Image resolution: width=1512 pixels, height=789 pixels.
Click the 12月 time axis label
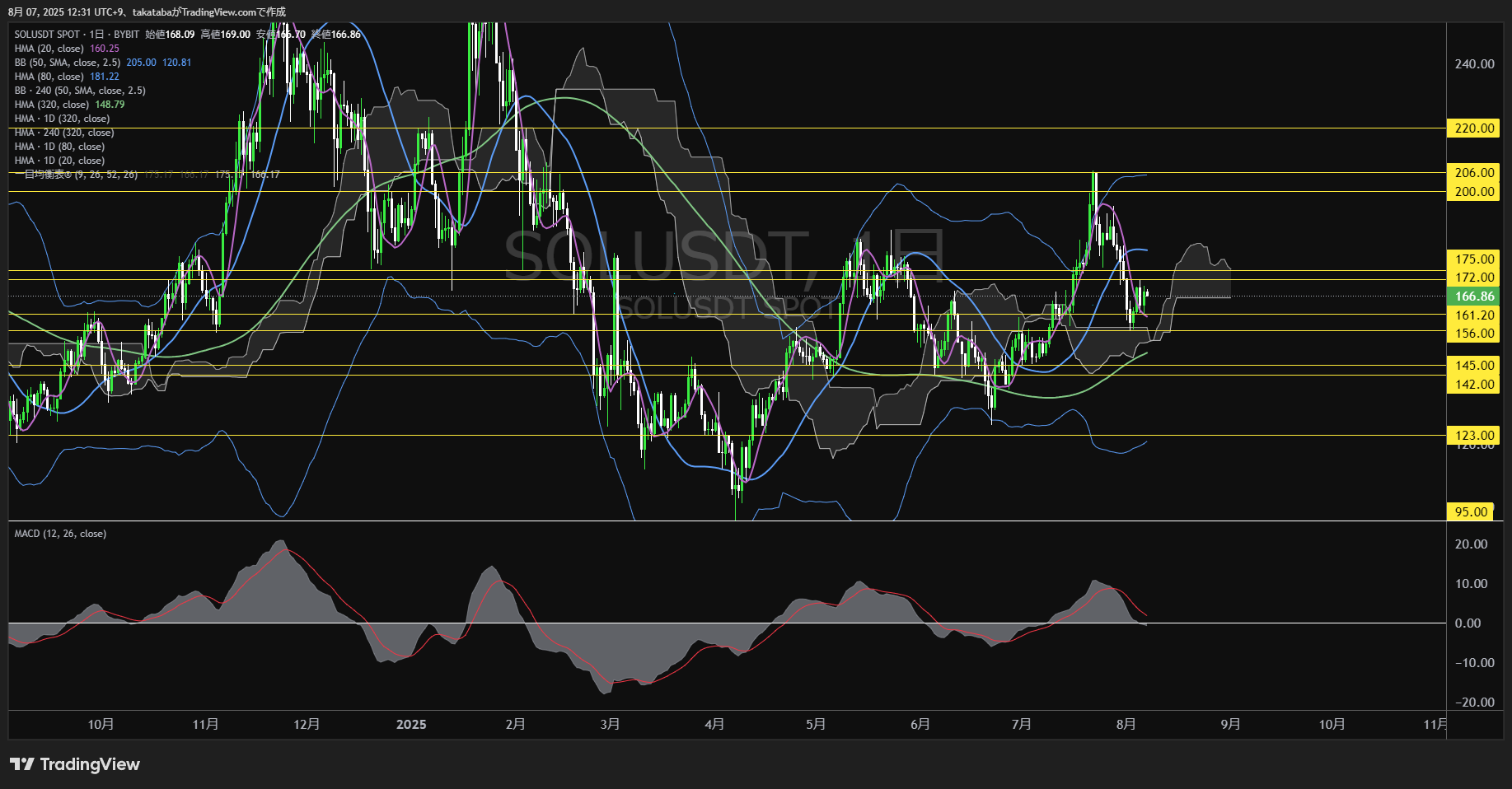pyautogui.click(x=307, y=725)
